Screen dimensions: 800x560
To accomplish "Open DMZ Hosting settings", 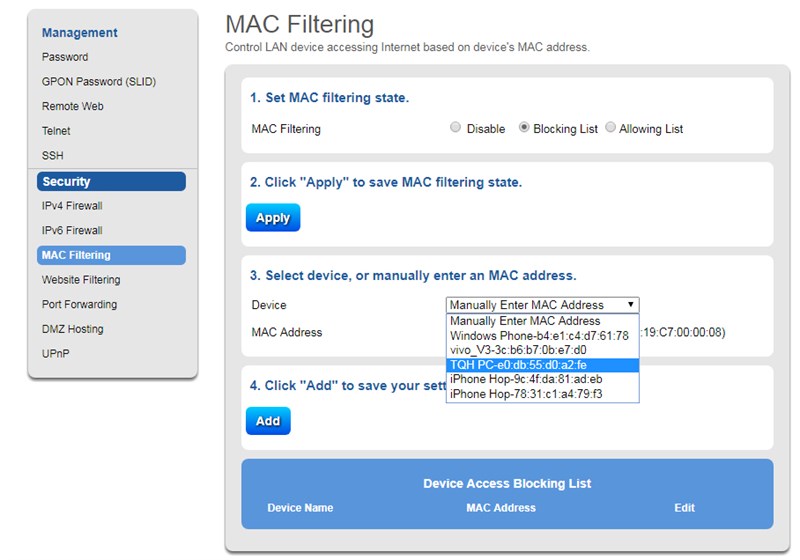I will [x=72, y=329].
